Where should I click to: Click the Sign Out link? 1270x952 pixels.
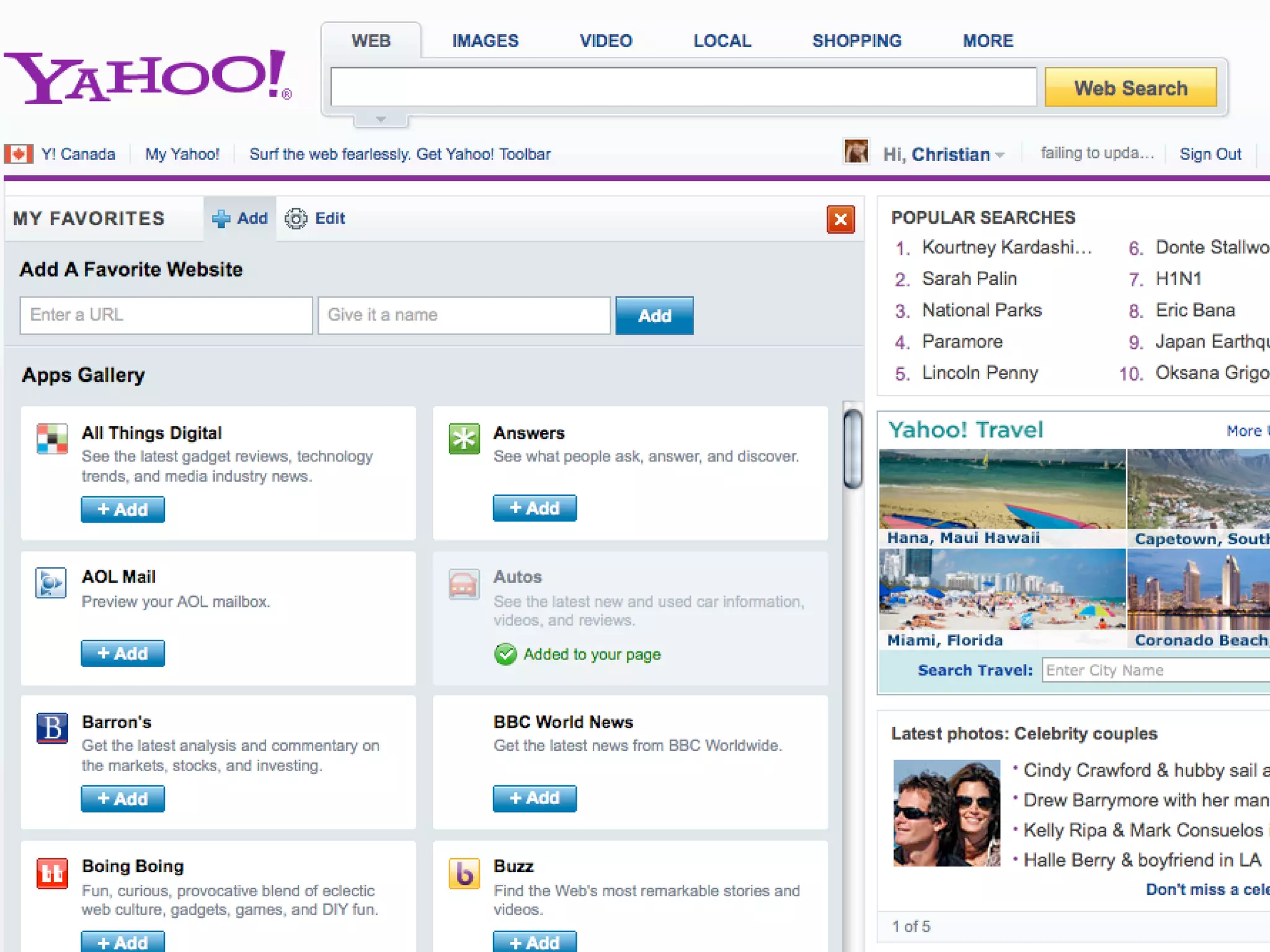(x=1210, y=154)
